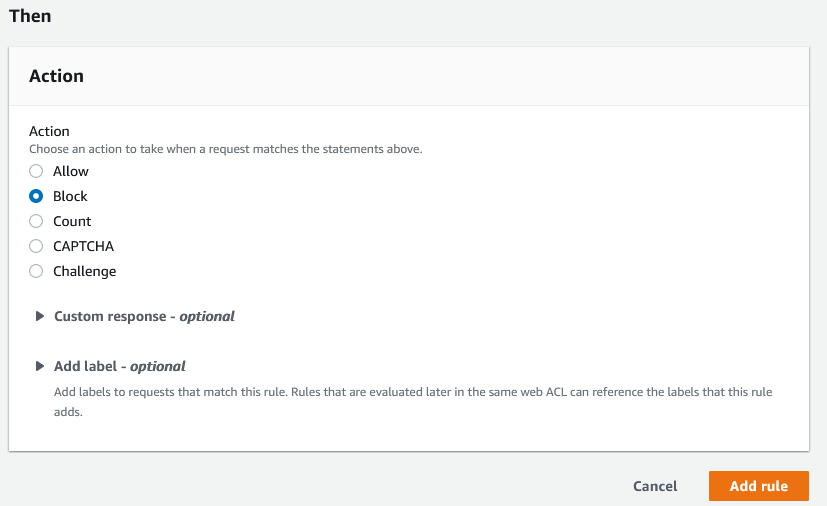Expand the Custom response - optional section title
The width and height of the screenshot is (827, 506).
144,316
